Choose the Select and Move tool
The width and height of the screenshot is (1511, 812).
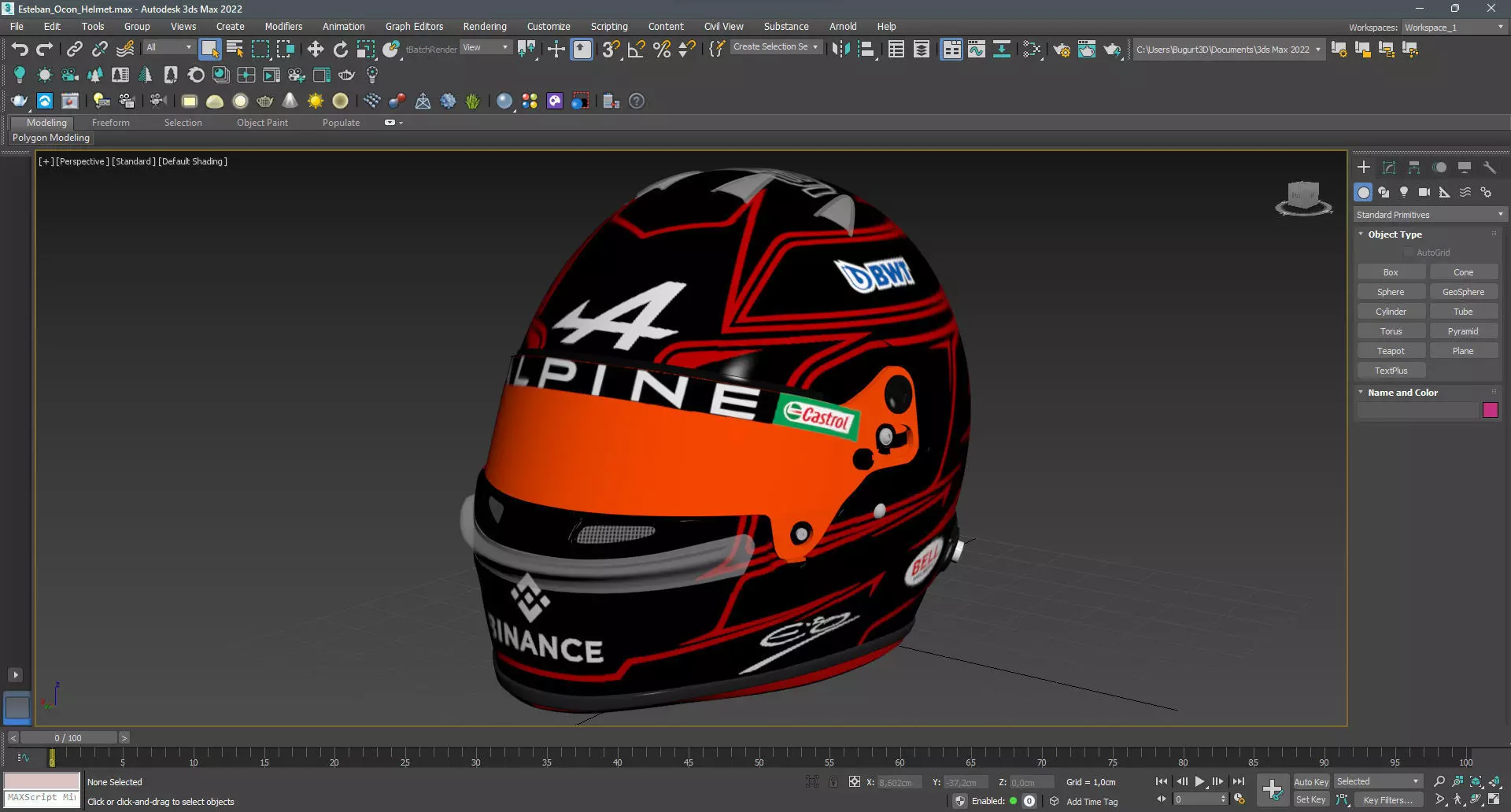point(316,50)
